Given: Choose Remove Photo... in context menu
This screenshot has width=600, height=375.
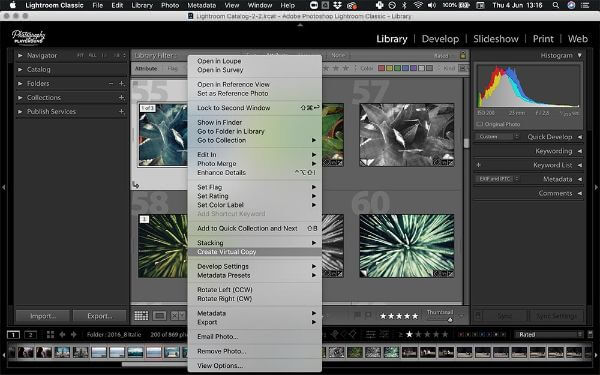Looking at the screenshot, I should pyautogui.click(x=254, y=351).
